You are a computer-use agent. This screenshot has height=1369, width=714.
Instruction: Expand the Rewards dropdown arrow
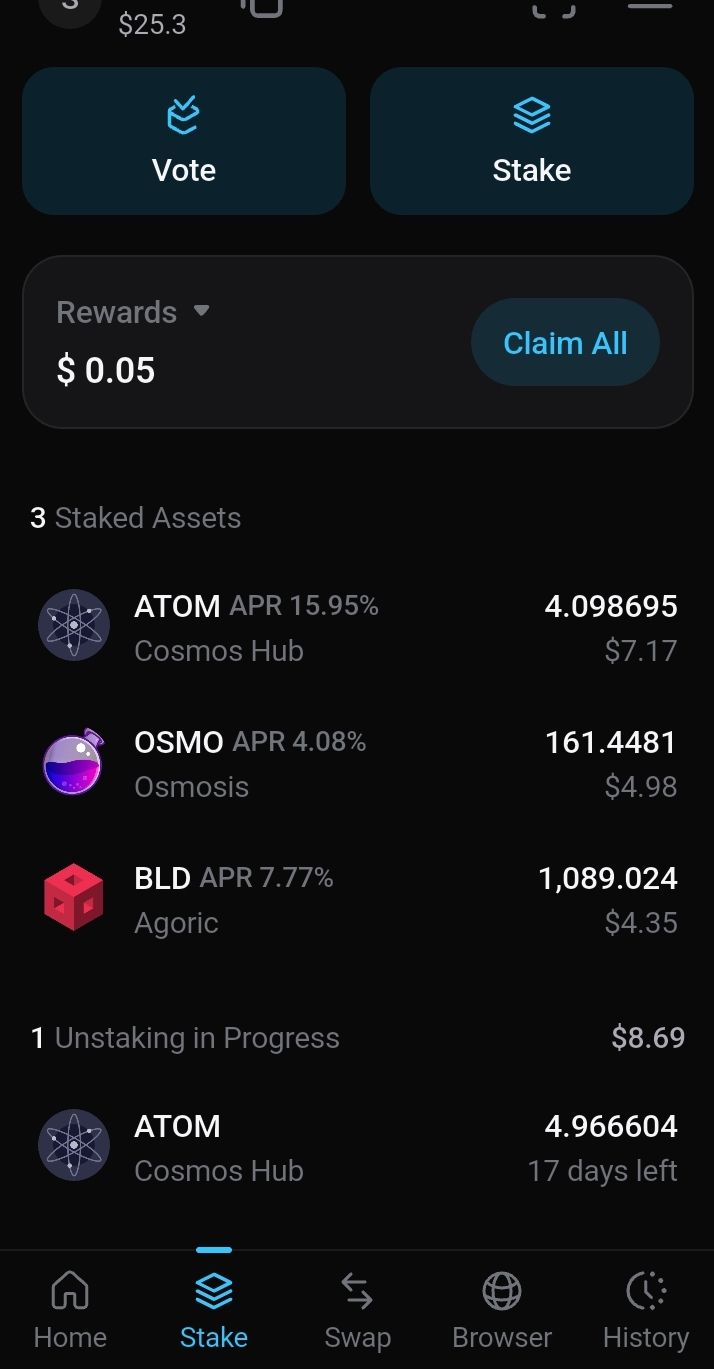[201, 311]
